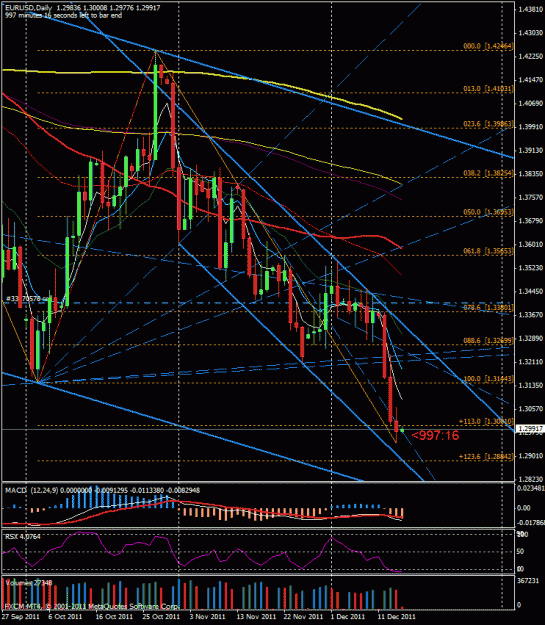Click the 1.32890 price axis value
This screenshot has height=625, width=545.
pos(530,338)
